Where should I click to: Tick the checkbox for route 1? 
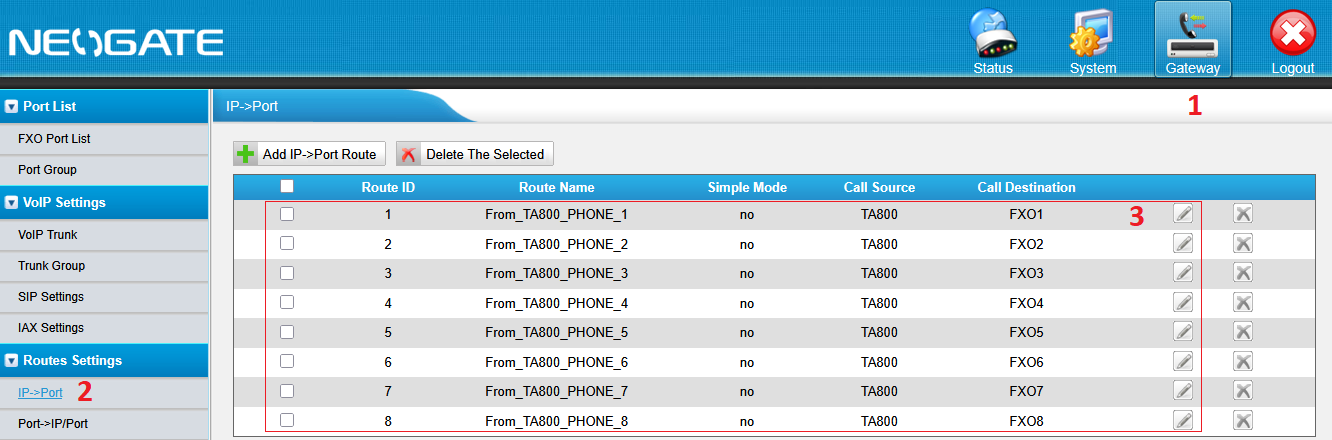(x=287, y=213)
